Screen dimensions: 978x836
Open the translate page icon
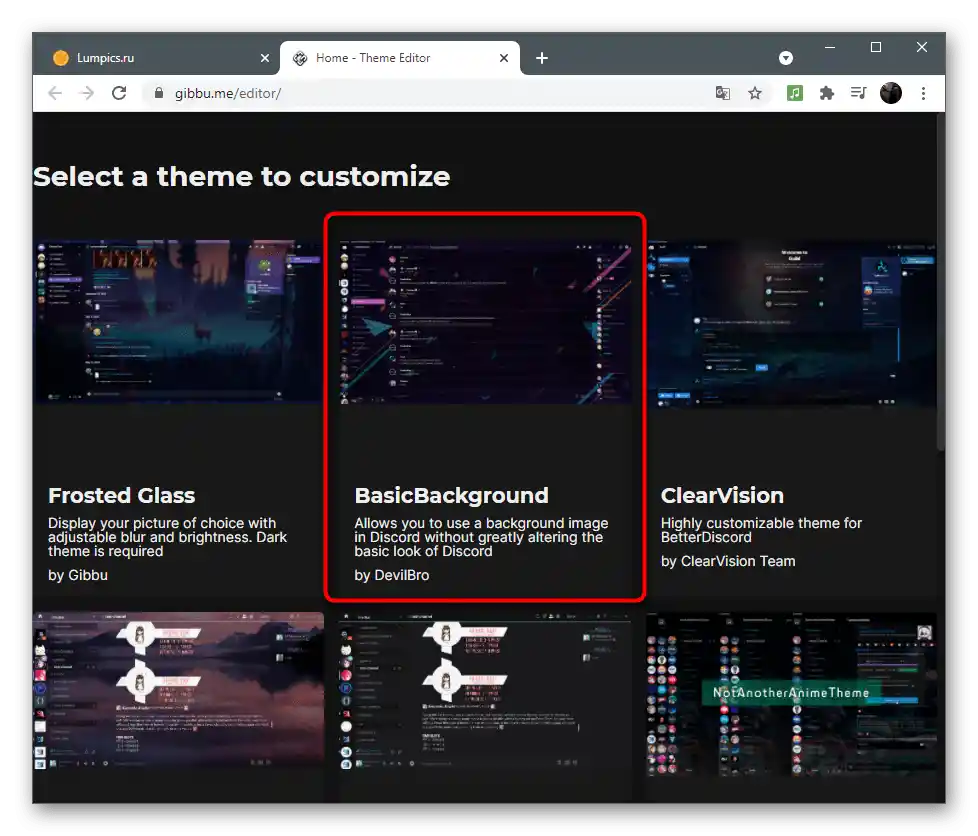coord(723,94)
